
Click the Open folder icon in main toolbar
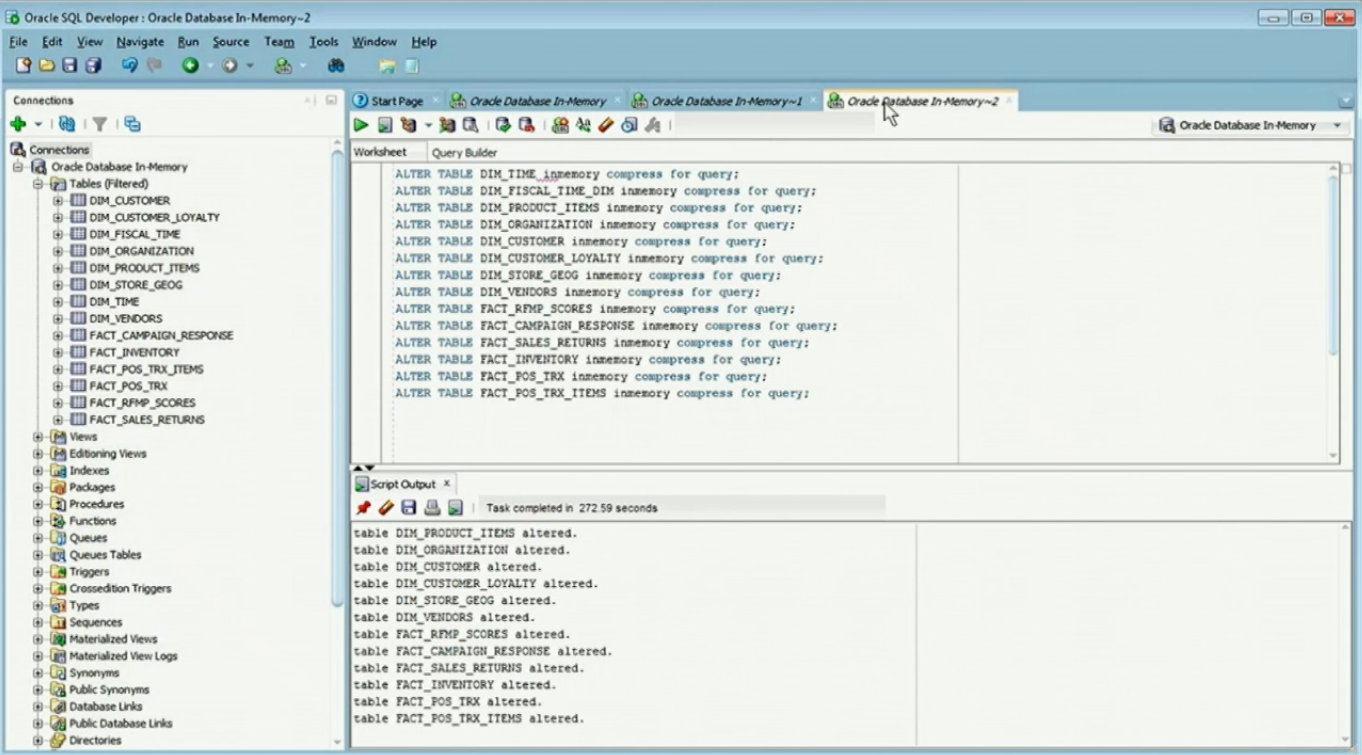[x=46, y=66]
